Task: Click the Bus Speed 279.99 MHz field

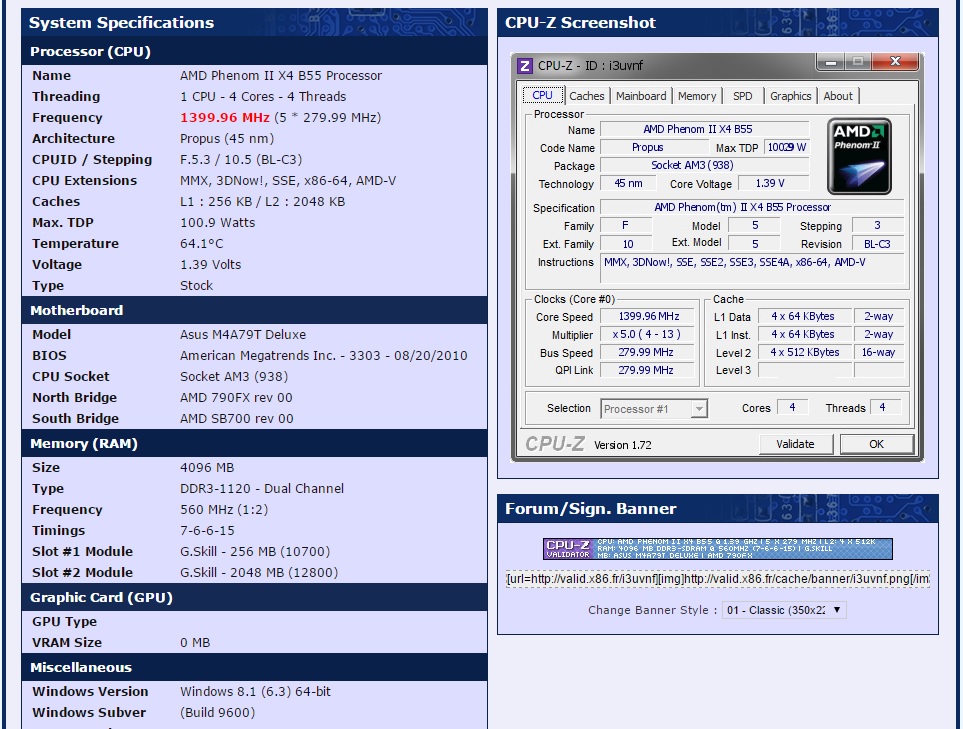Action: pyautogui.click(x=648, y=352)
